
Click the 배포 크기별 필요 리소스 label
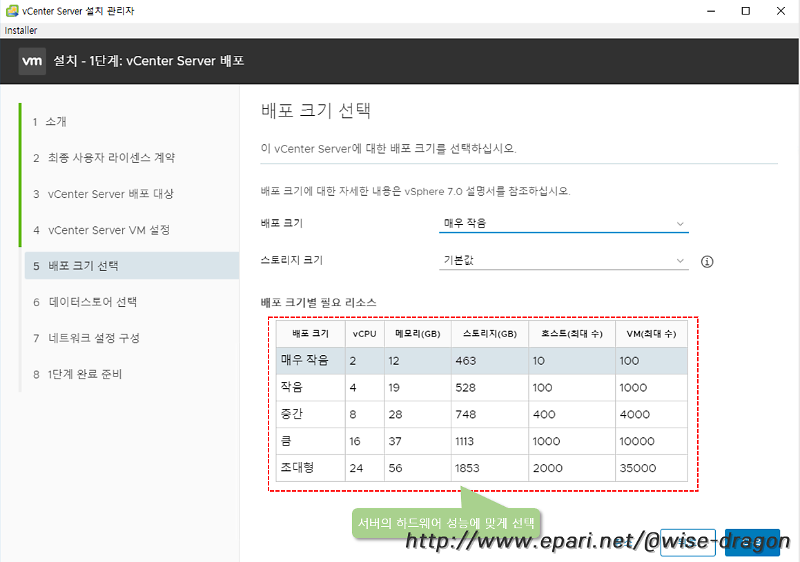pos(318,302)
